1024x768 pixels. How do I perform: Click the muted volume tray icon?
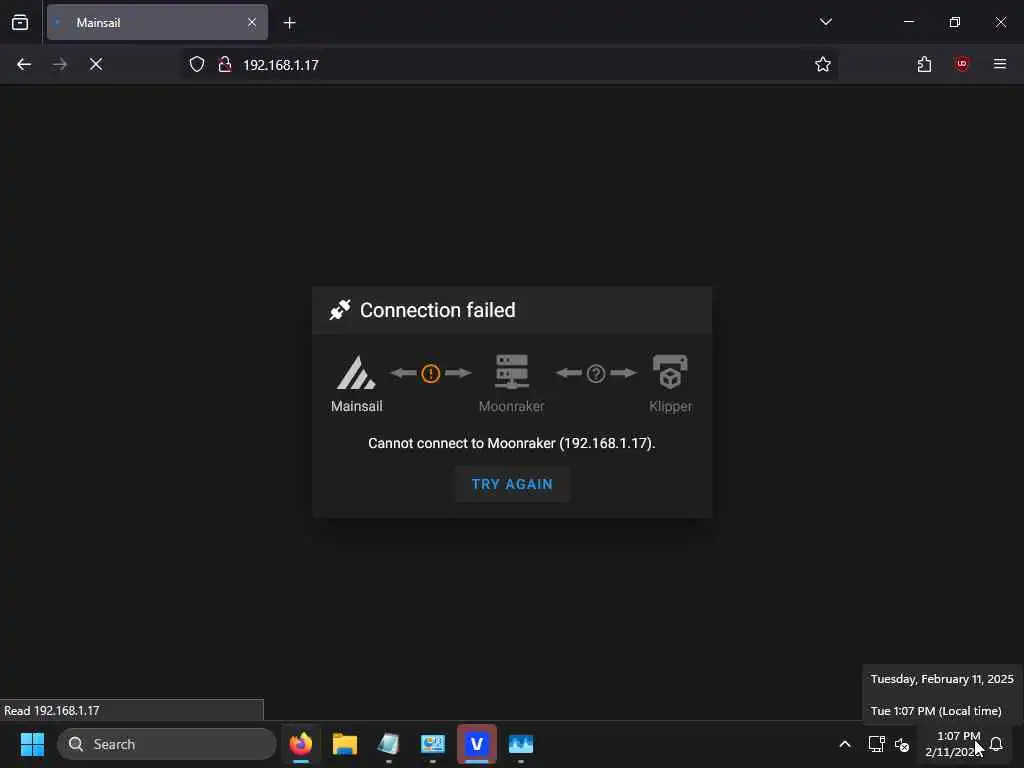click(x=902, y=744)
